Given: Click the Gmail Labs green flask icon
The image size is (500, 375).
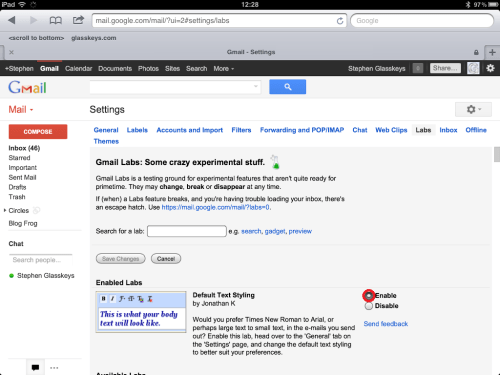Looking at the screenshot, I should tap(275, 162).
